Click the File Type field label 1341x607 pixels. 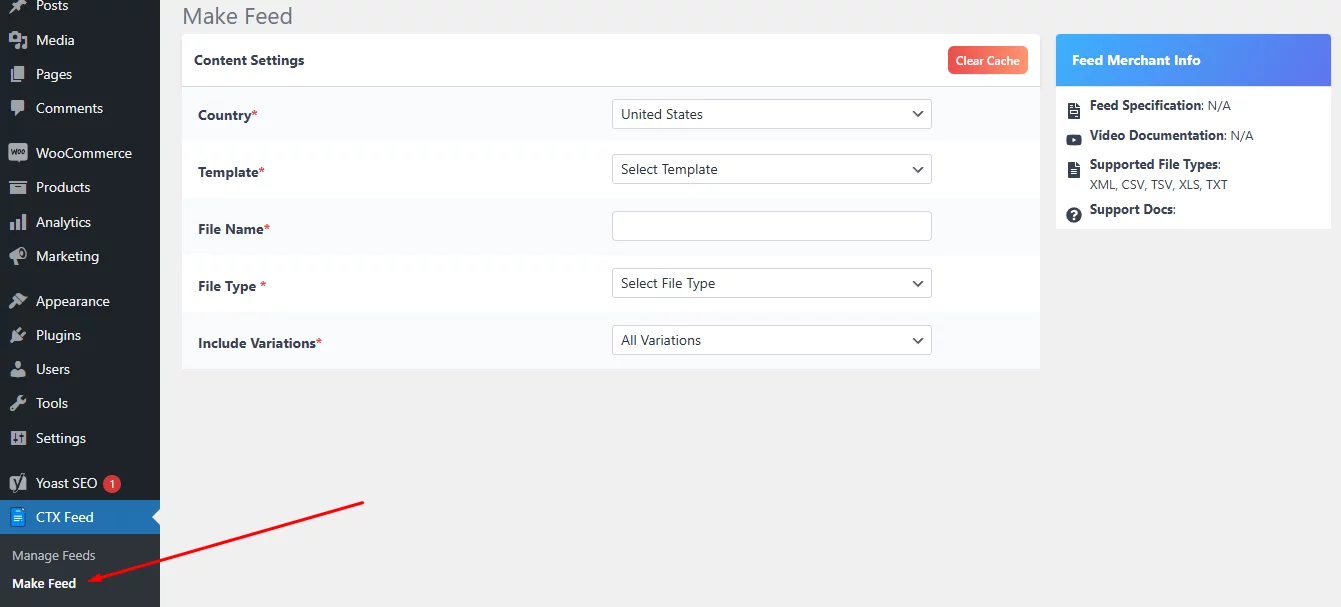point(232,286)
